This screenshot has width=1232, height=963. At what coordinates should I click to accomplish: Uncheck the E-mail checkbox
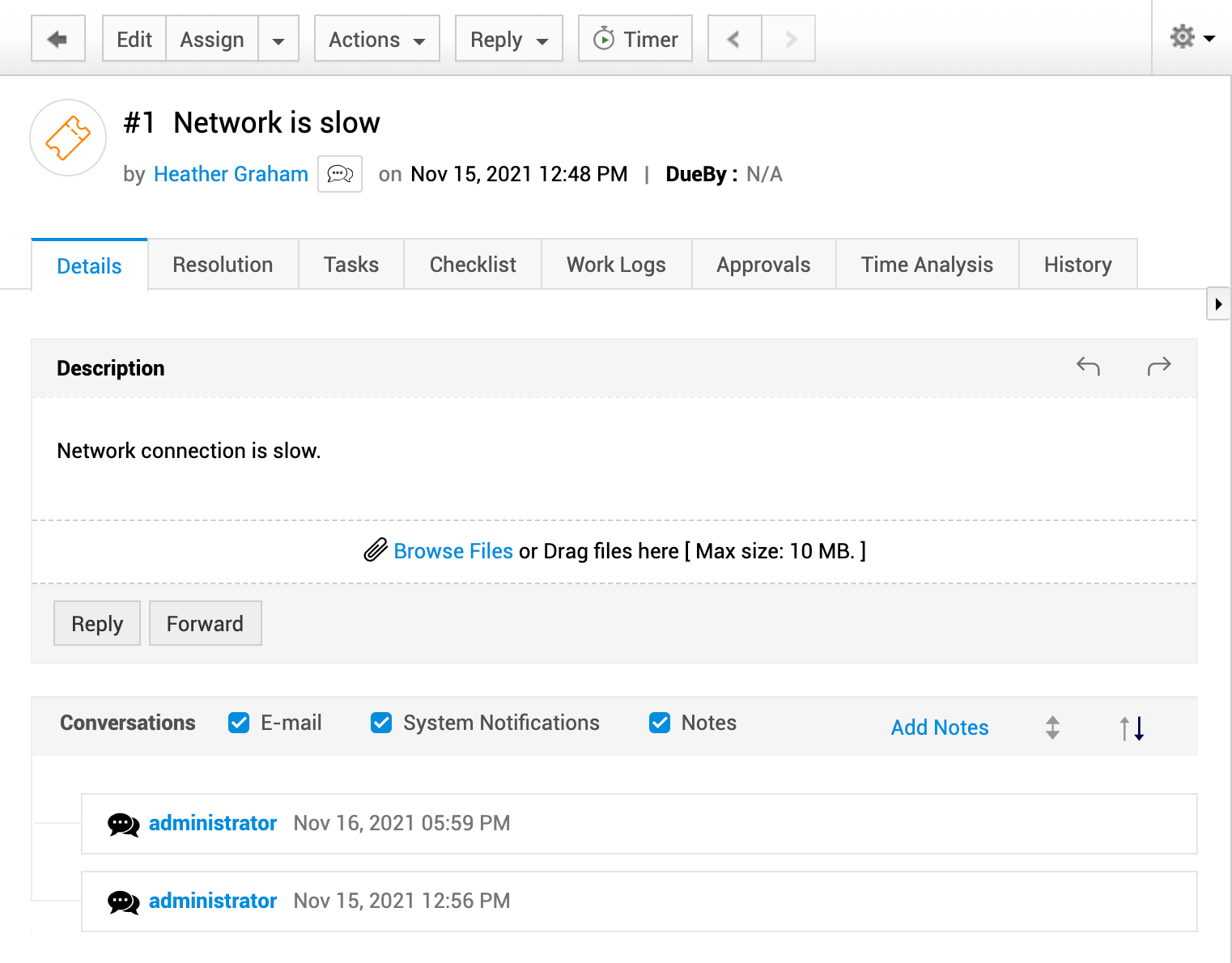point(239,723)
